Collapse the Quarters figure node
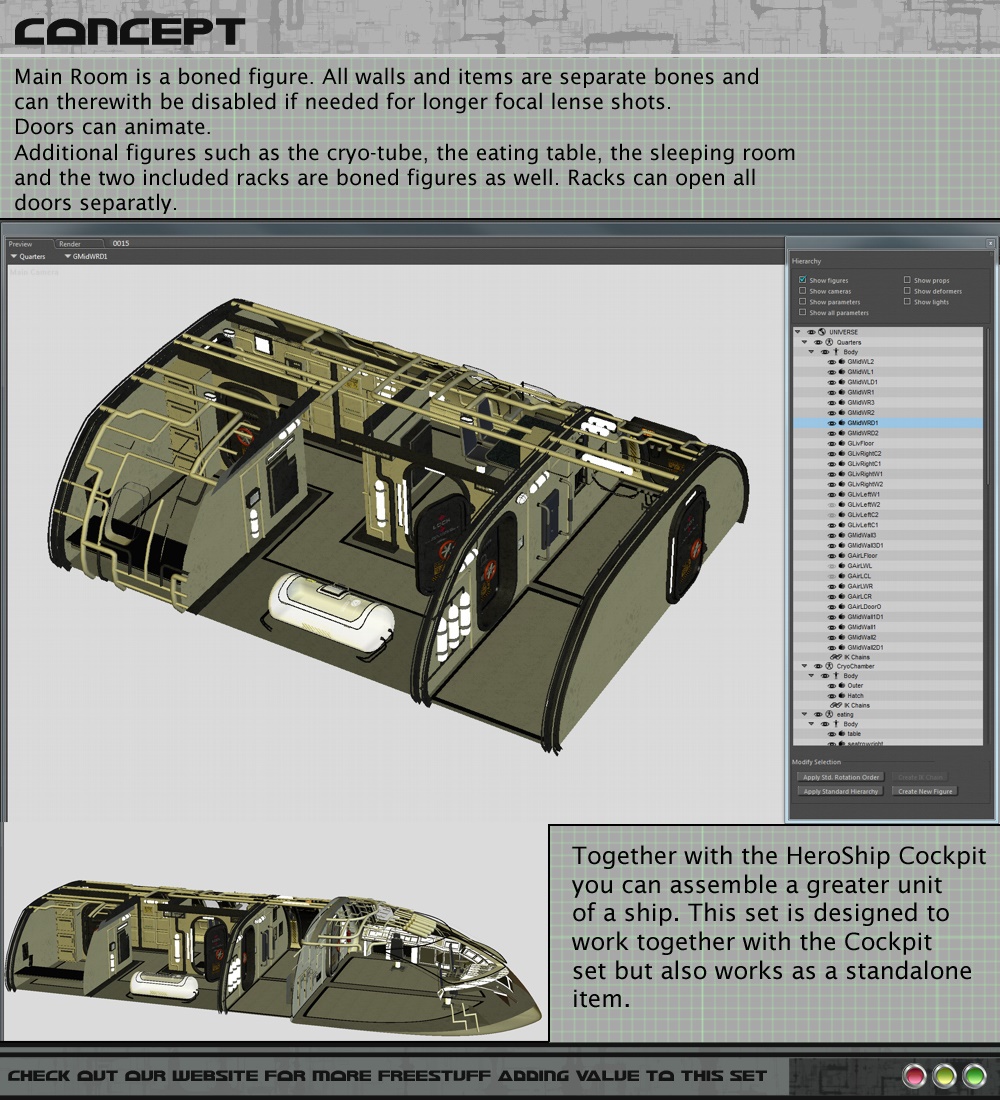 click(805, 342)
